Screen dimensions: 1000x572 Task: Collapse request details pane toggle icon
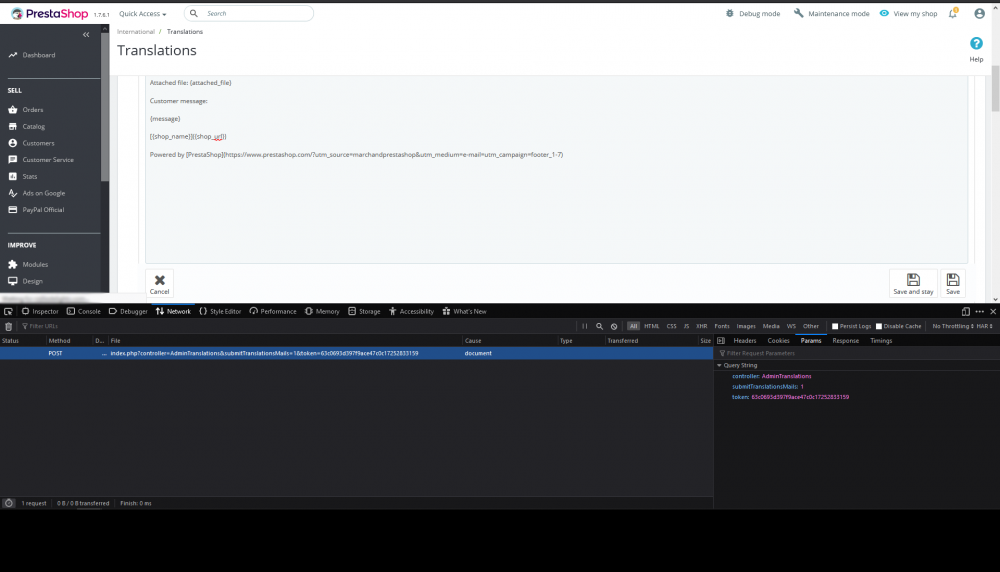(721, 341)
